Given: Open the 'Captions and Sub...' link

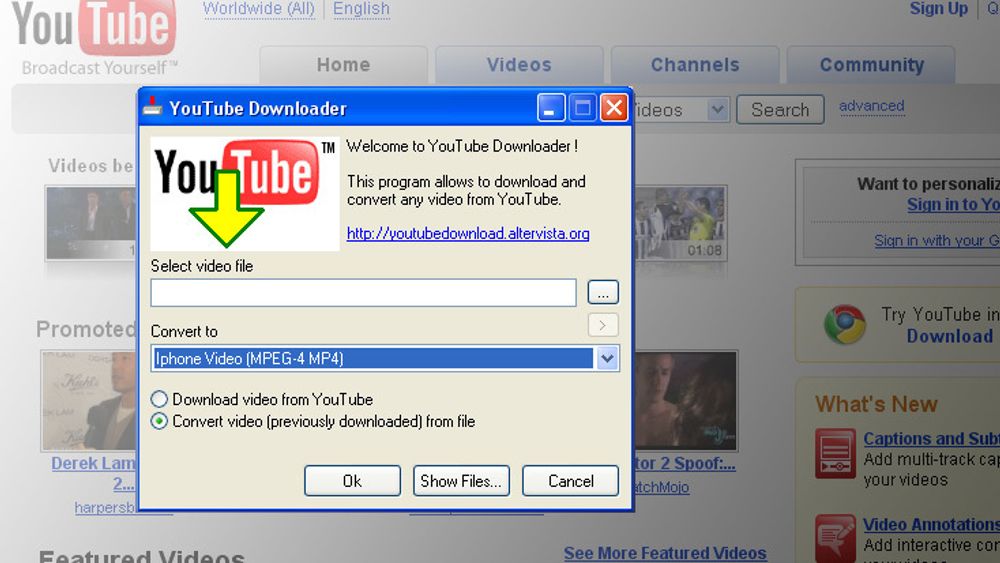Looking at the screenshot, I should pos(931,439).
